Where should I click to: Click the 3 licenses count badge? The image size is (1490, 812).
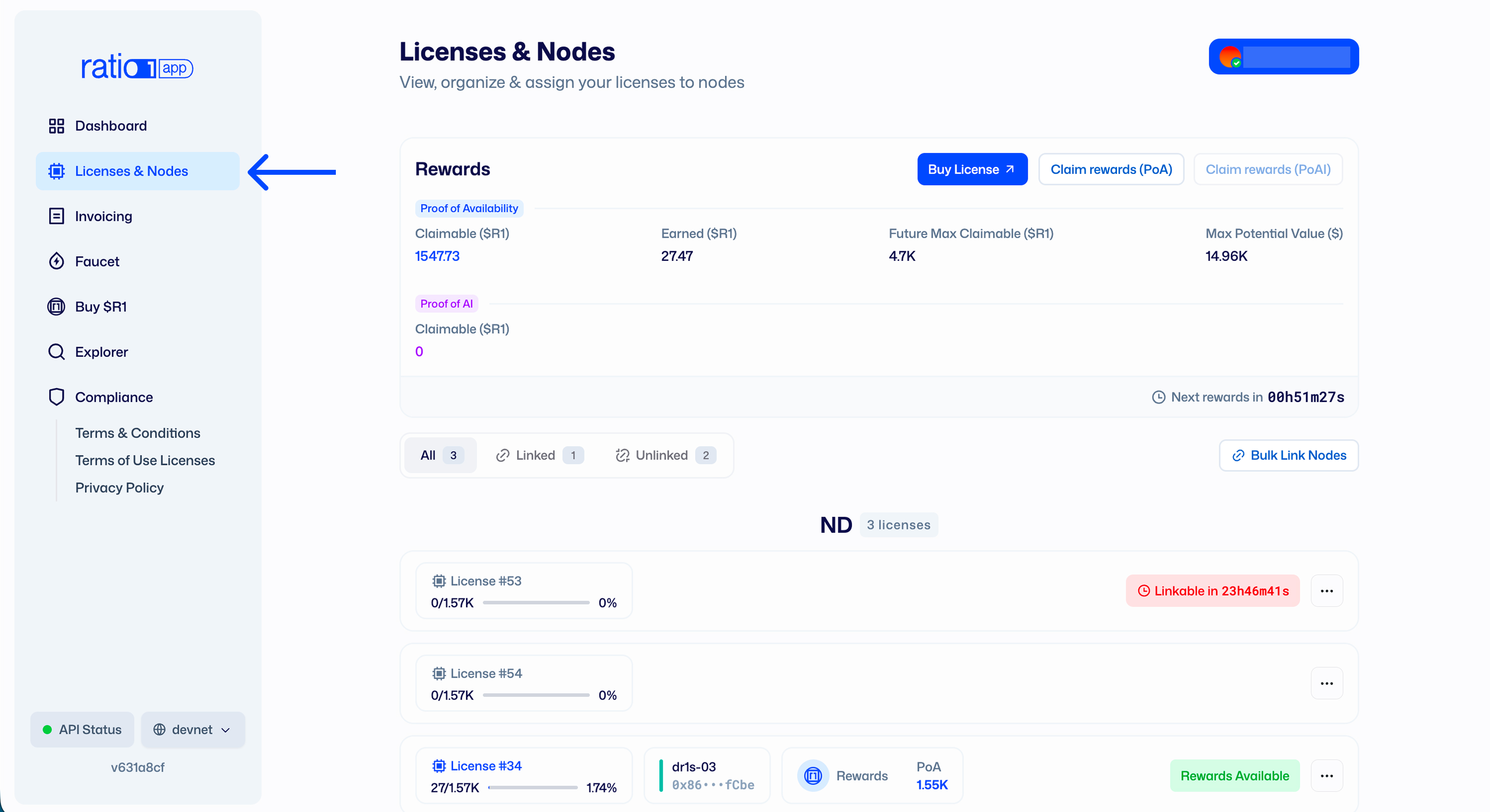tap(898, 525)
